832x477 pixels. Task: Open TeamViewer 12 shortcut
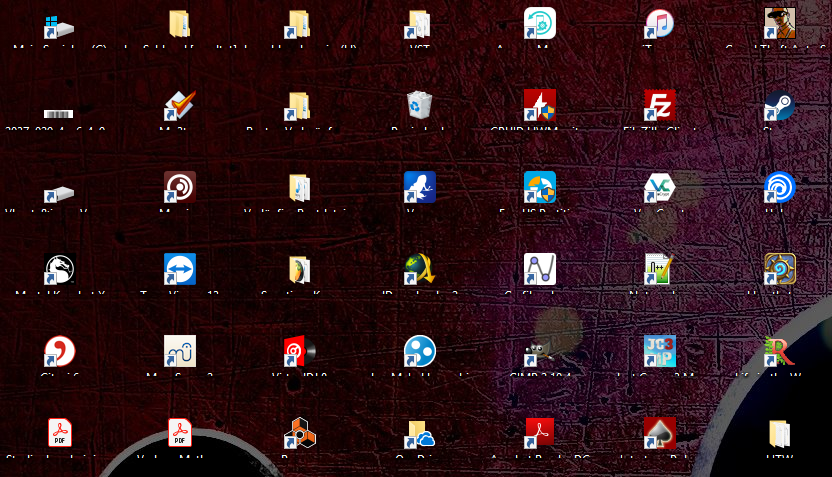(x=180, y=269)
